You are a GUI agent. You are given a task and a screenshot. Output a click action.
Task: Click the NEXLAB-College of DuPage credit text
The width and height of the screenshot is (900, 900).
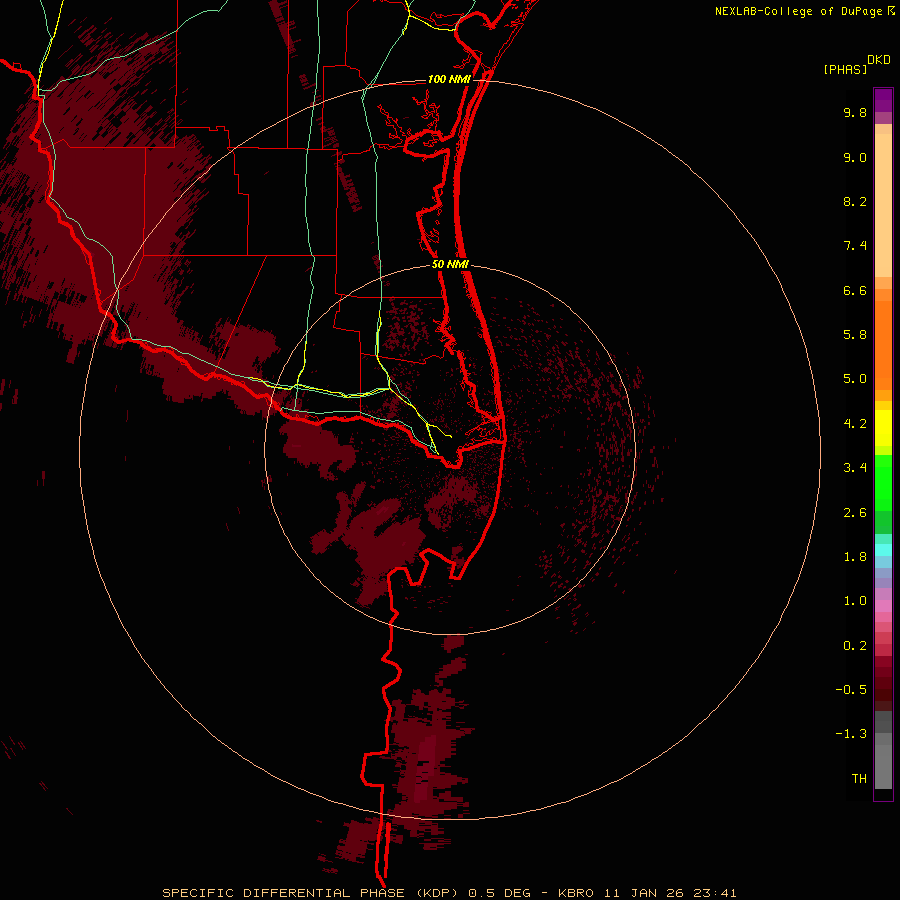798,11
